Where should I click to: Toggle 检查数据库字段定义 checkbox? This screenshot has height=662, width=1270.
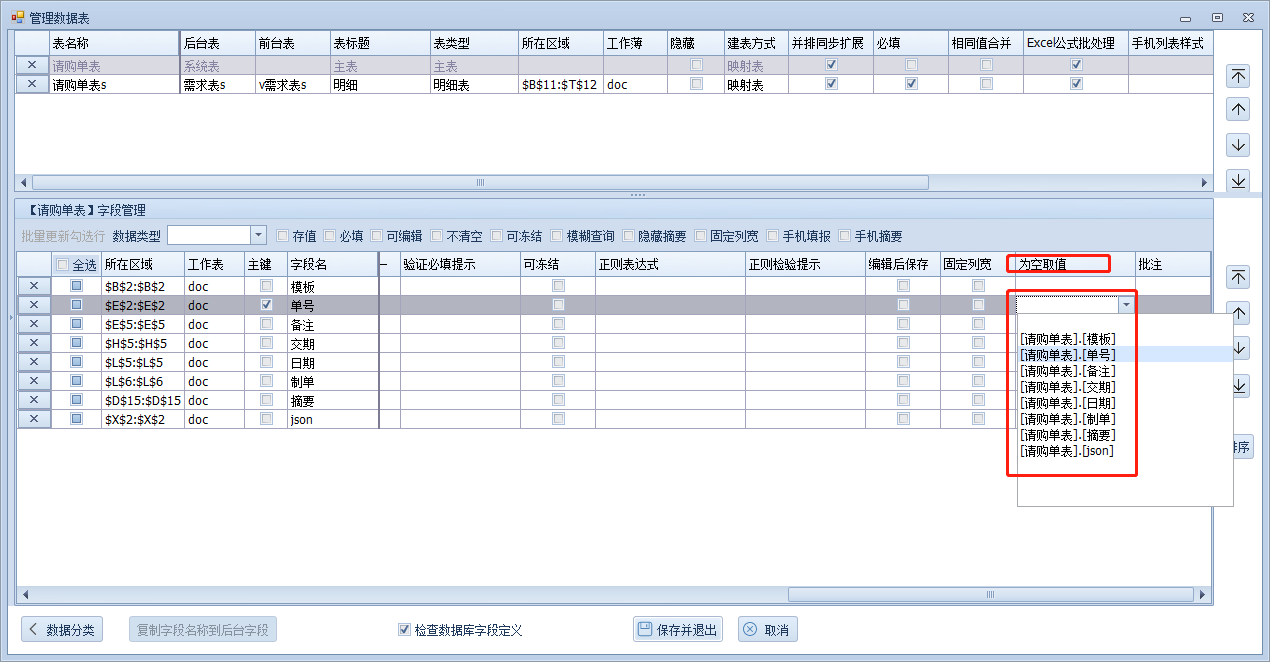[x=404, y=630]
